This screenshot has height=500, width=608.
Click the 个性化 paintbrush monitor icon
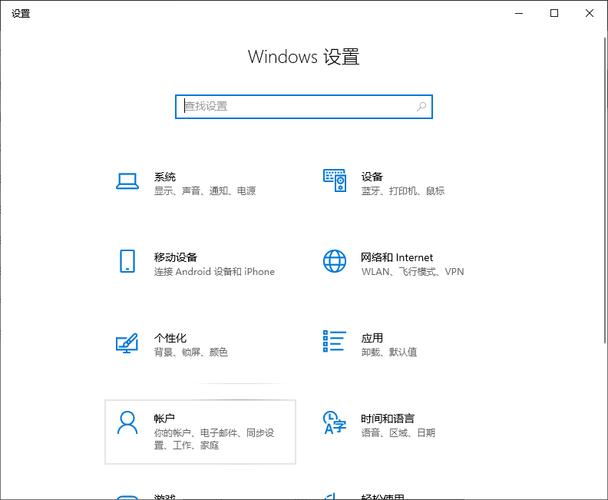click(127, 343)
